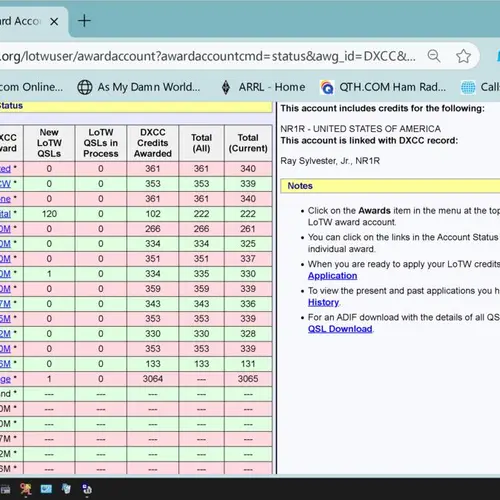Screen dimensions: 500x500
Task: Click the blue monitor icon in taskbar
Action: pos(46,489)
